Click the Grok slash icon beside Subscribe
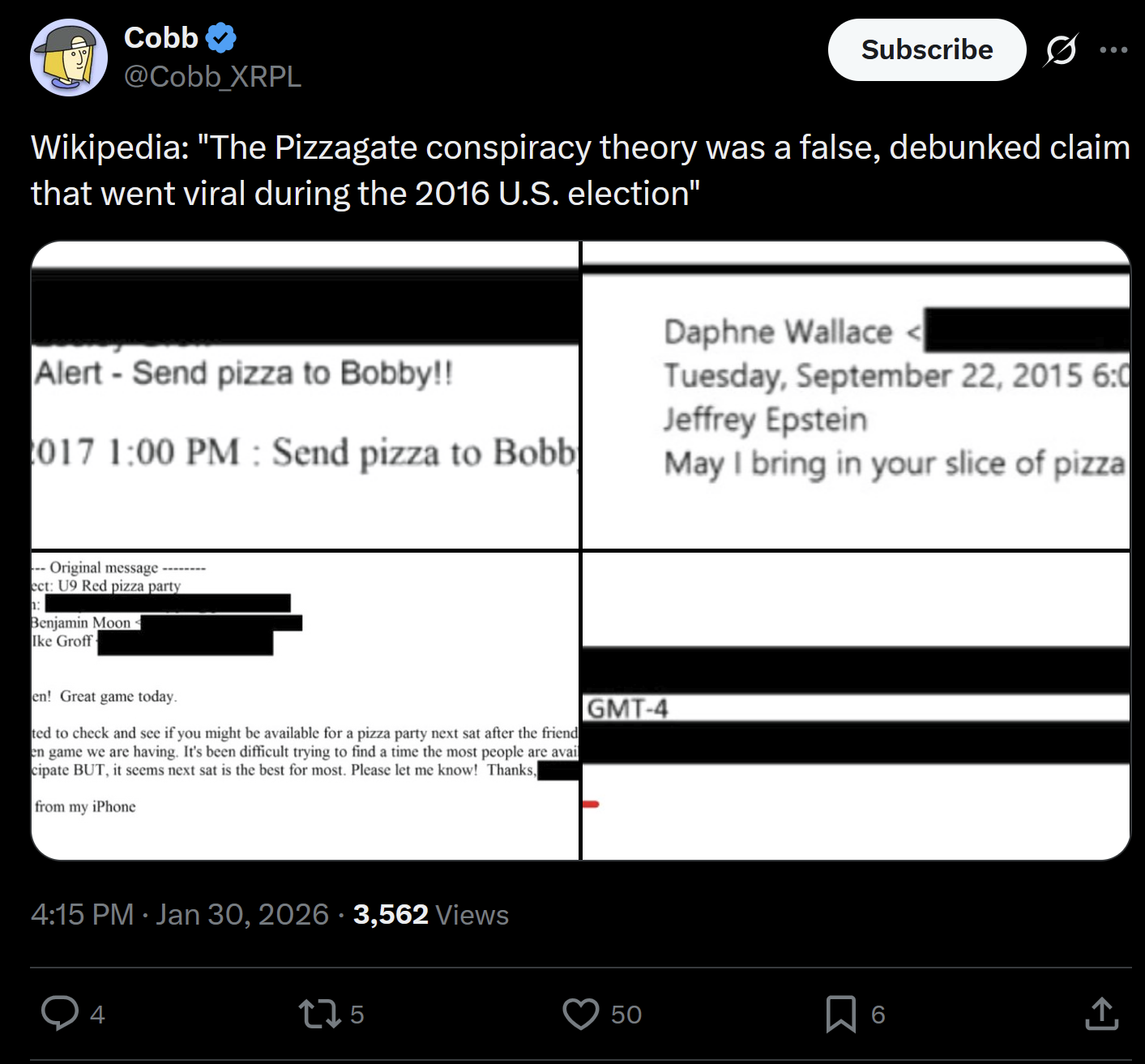1145x1064 pixels. coord(1061,50)
